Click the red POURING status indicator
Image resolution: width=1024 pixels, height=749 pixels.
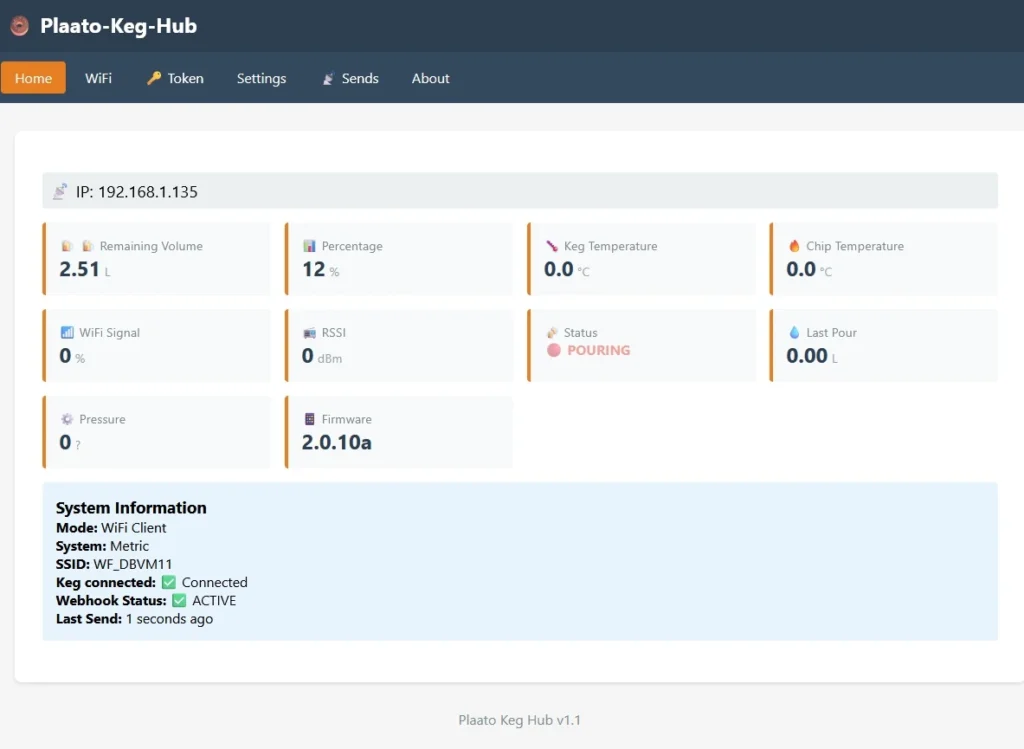click(x=588, y=351)
